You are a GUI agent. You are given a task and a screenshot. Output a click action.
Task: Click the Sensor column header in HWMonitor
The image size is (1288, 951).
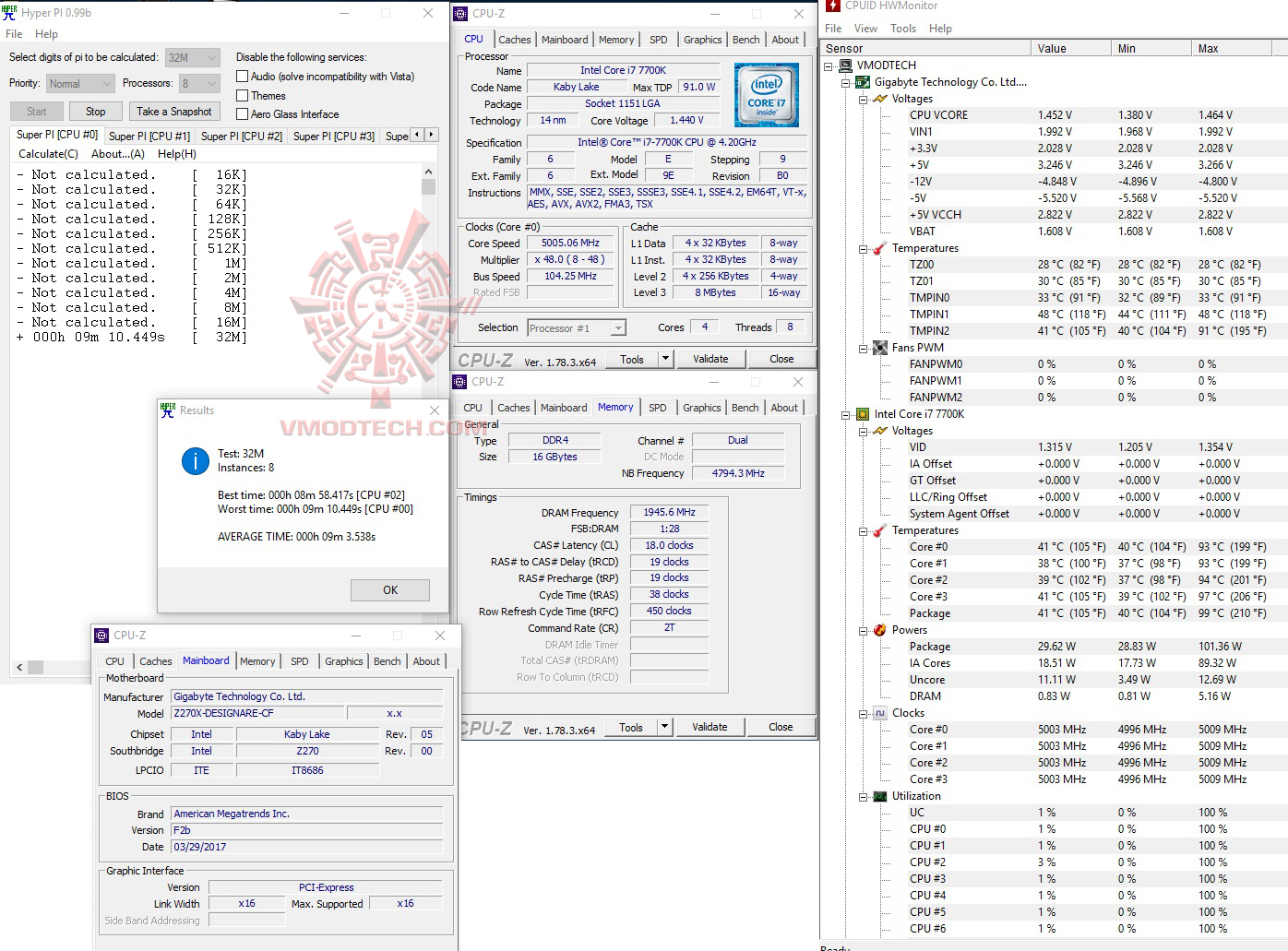point(925,49)
